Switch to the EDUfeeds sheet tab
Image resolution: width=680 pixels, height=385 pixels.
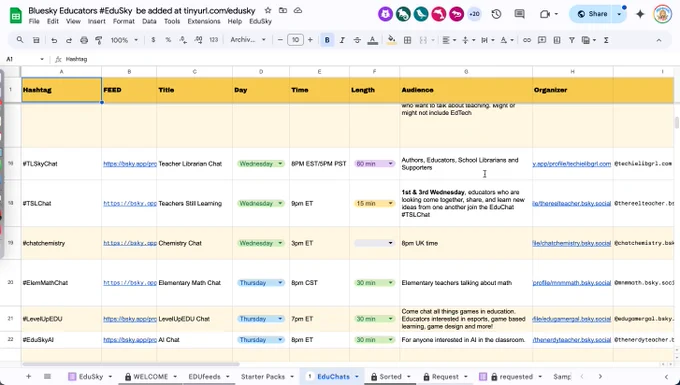coord(204,376)
